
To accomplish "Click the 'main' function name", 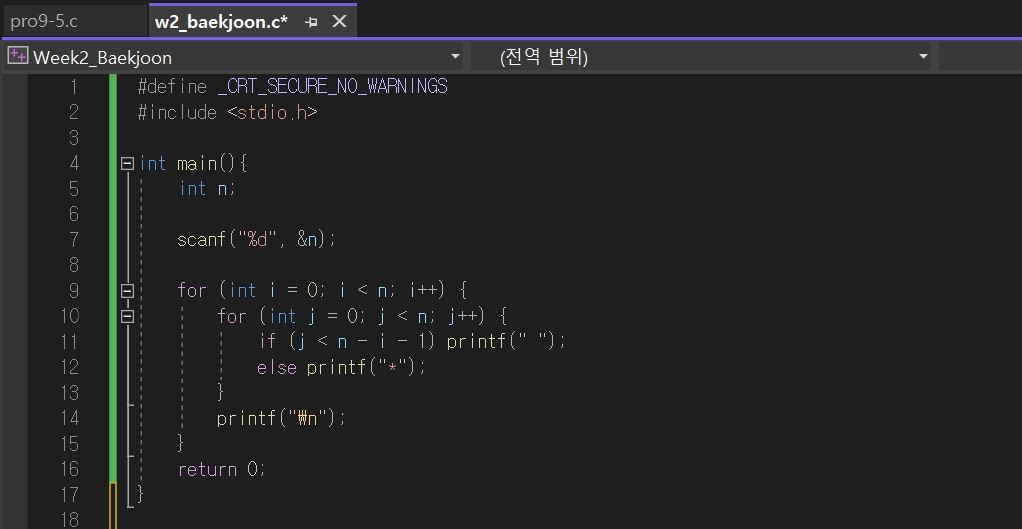I will coord(197,163).
